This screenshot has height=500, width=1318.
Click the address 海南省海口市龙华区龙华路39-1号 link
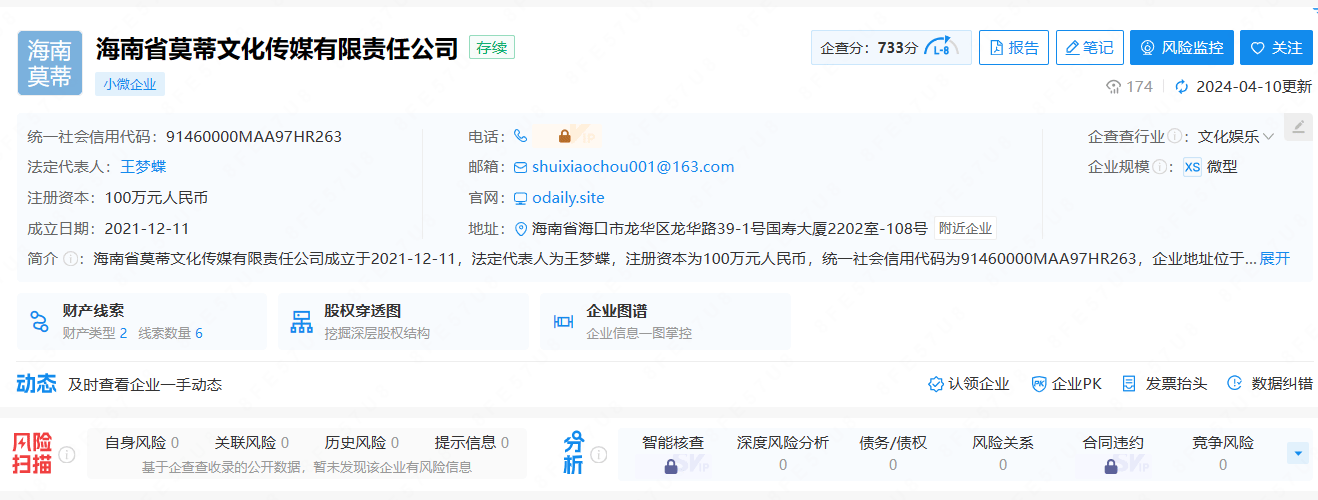pyautogui.click(x=730, y=228)
